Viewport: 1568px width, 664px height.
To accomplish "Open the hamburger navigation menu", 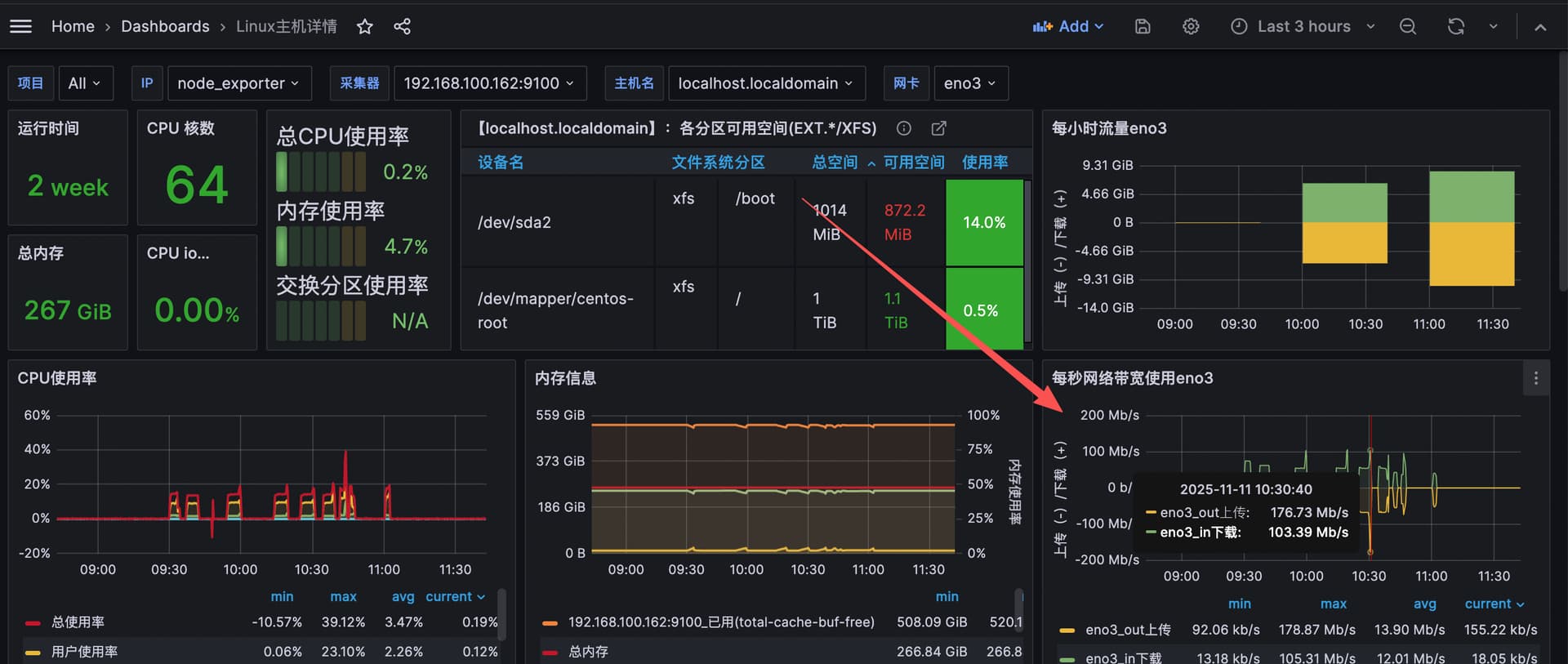I will [20, 26].
